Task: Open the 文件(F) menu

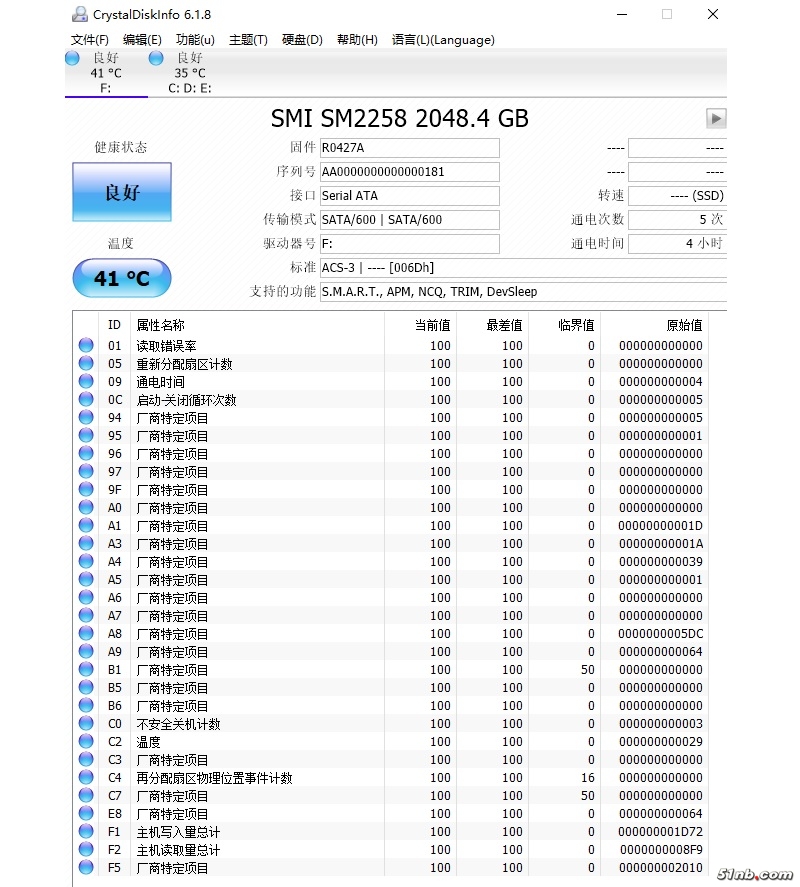Action: click(90, 40)
